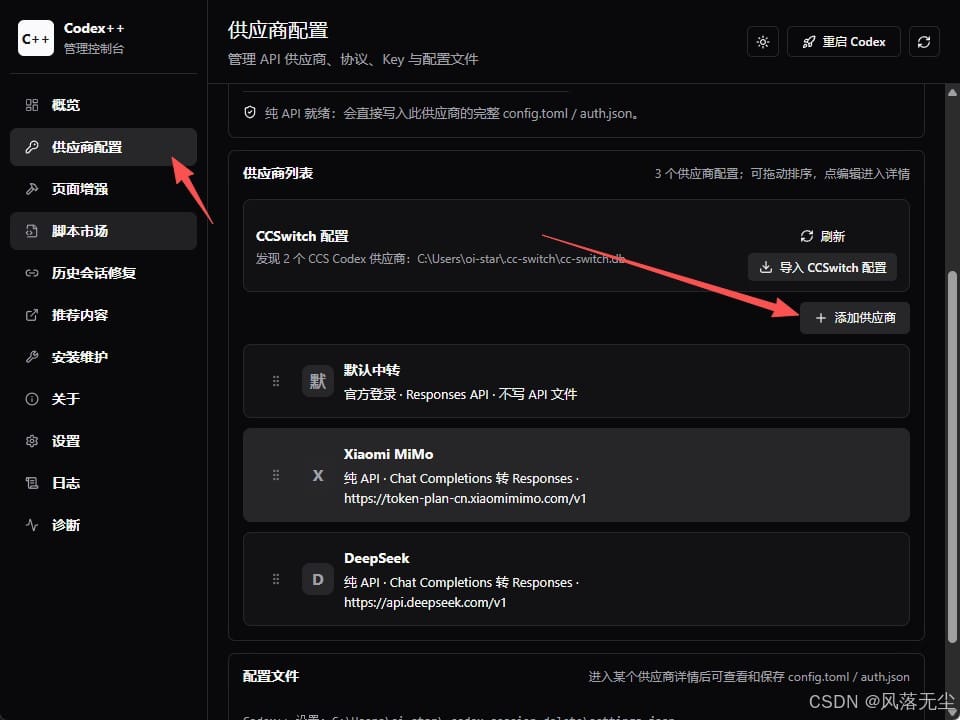Image resolution: width=960 pixels, height=720 pixels.
Task: Click the 供应商列表 heading
Action: coord(278,173)
